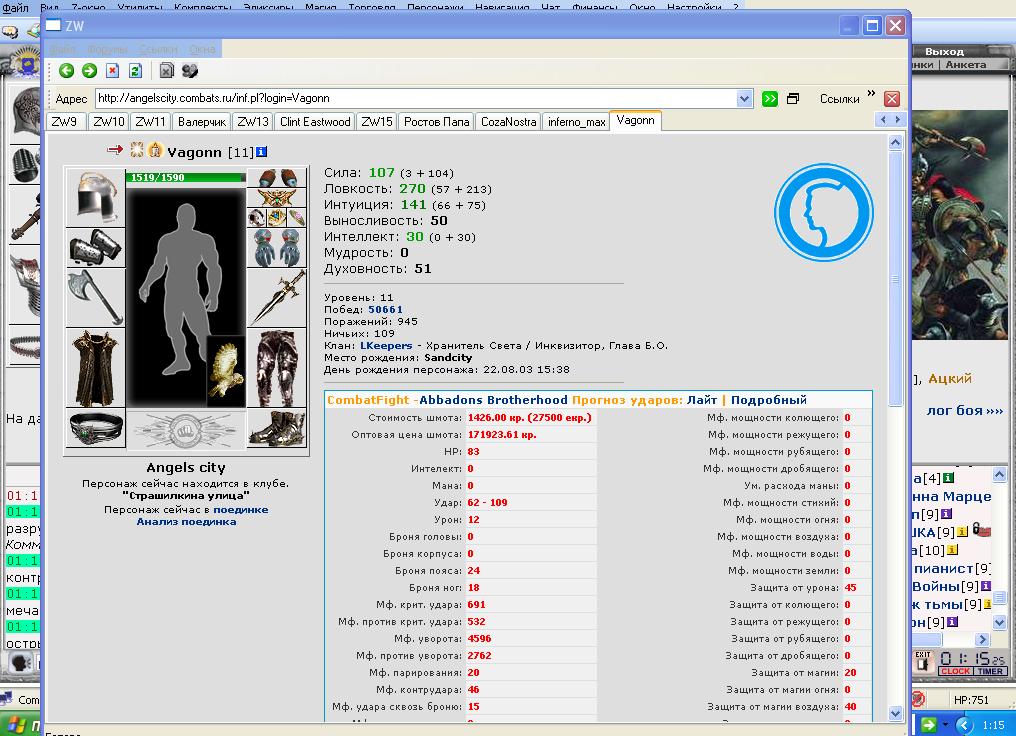The image size is (1016, 736).
Task: Switch to the ZW9 tab
Action: pyautogui.click(x=64, y=122)
